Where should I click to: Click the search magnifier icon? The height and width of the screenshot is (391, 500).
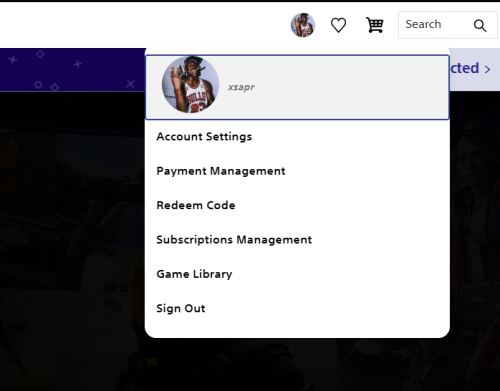click(x=480, y=25)
